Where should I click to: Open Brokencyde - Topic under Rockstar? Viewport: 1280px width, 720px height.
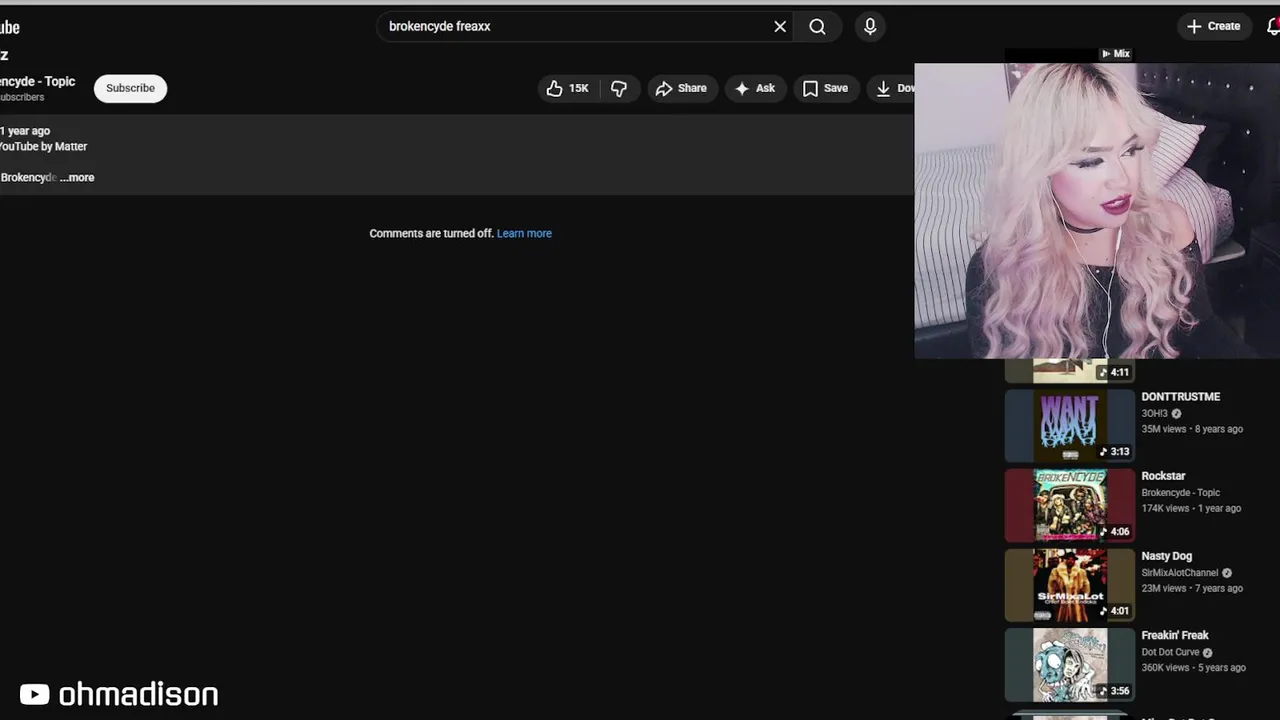point(1181,493)
